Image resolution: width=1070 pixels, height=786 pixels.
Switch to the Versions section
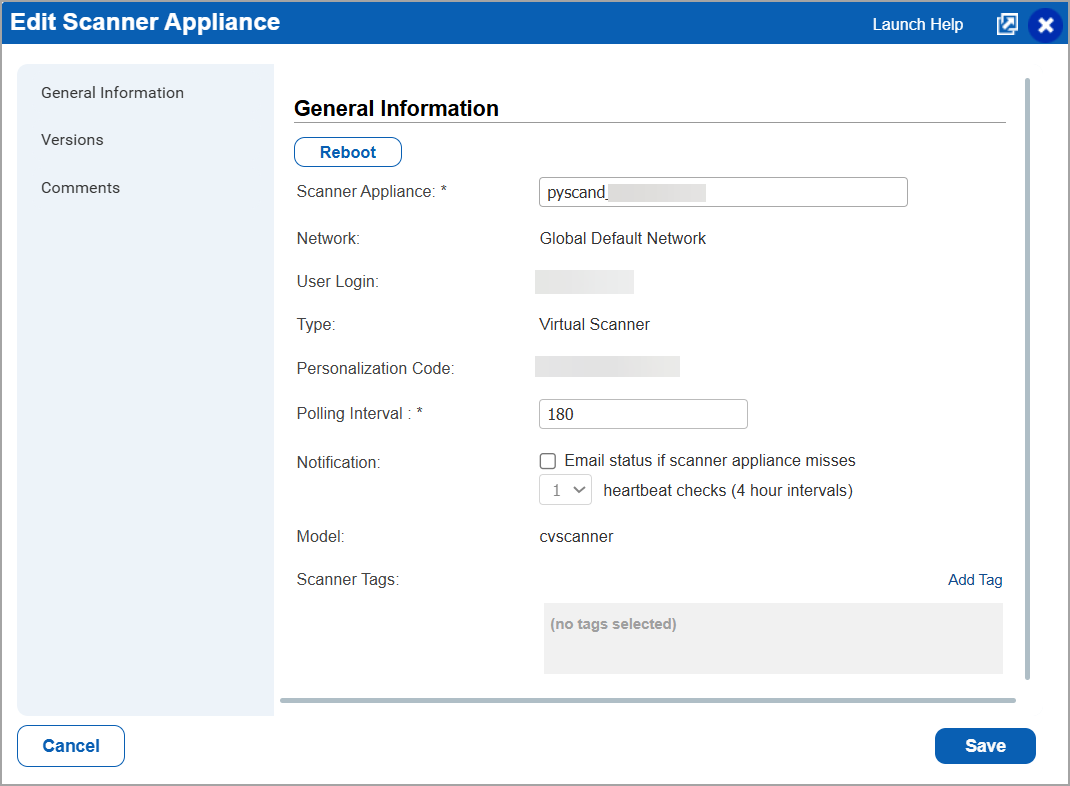point(72,140)
